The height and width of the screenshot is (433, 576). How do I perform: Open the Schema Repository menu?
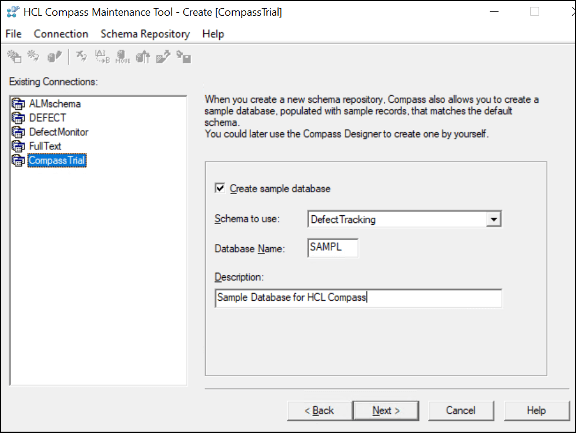click(145, 34)
